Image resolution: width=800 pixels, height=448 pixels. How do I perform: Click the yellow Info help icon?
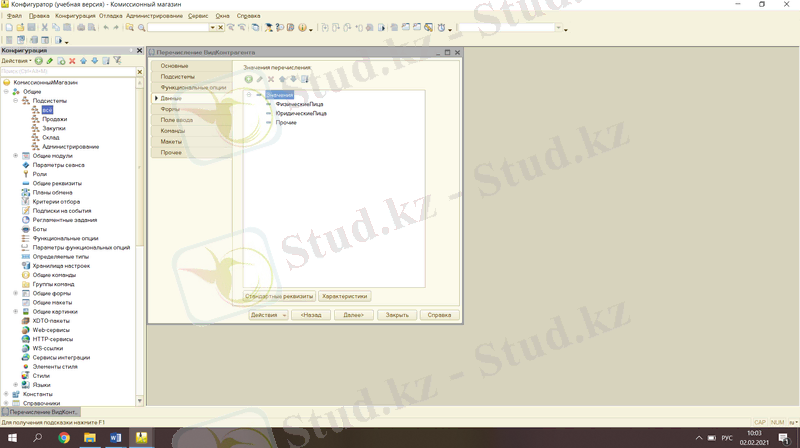(302, 28)
